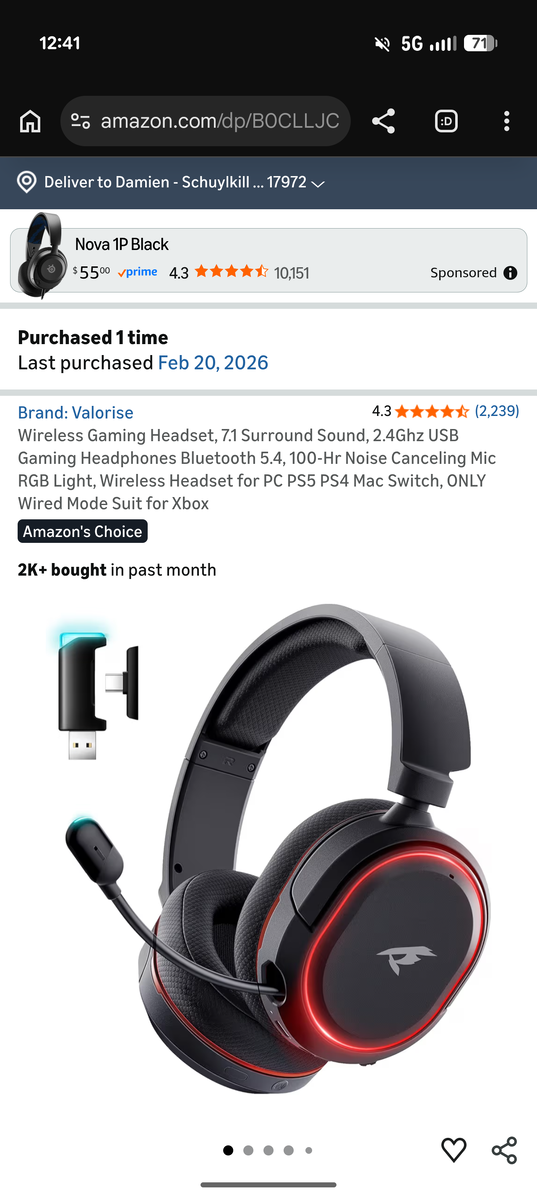
Task: Open the browser three-dot menu
Action: [507, 122]
